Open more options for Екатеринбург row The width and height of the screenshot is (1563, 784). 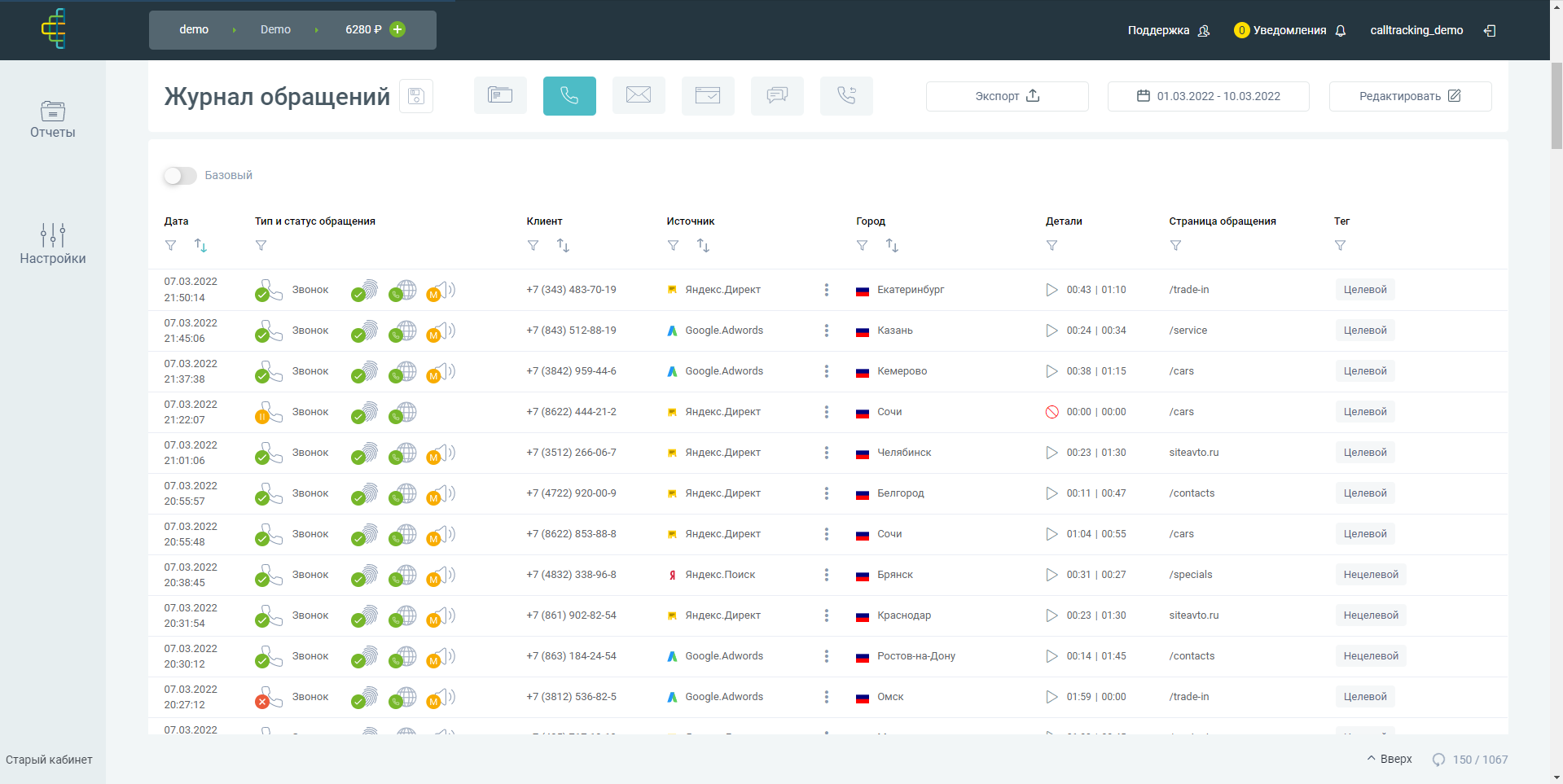click(x=826, y=290)
